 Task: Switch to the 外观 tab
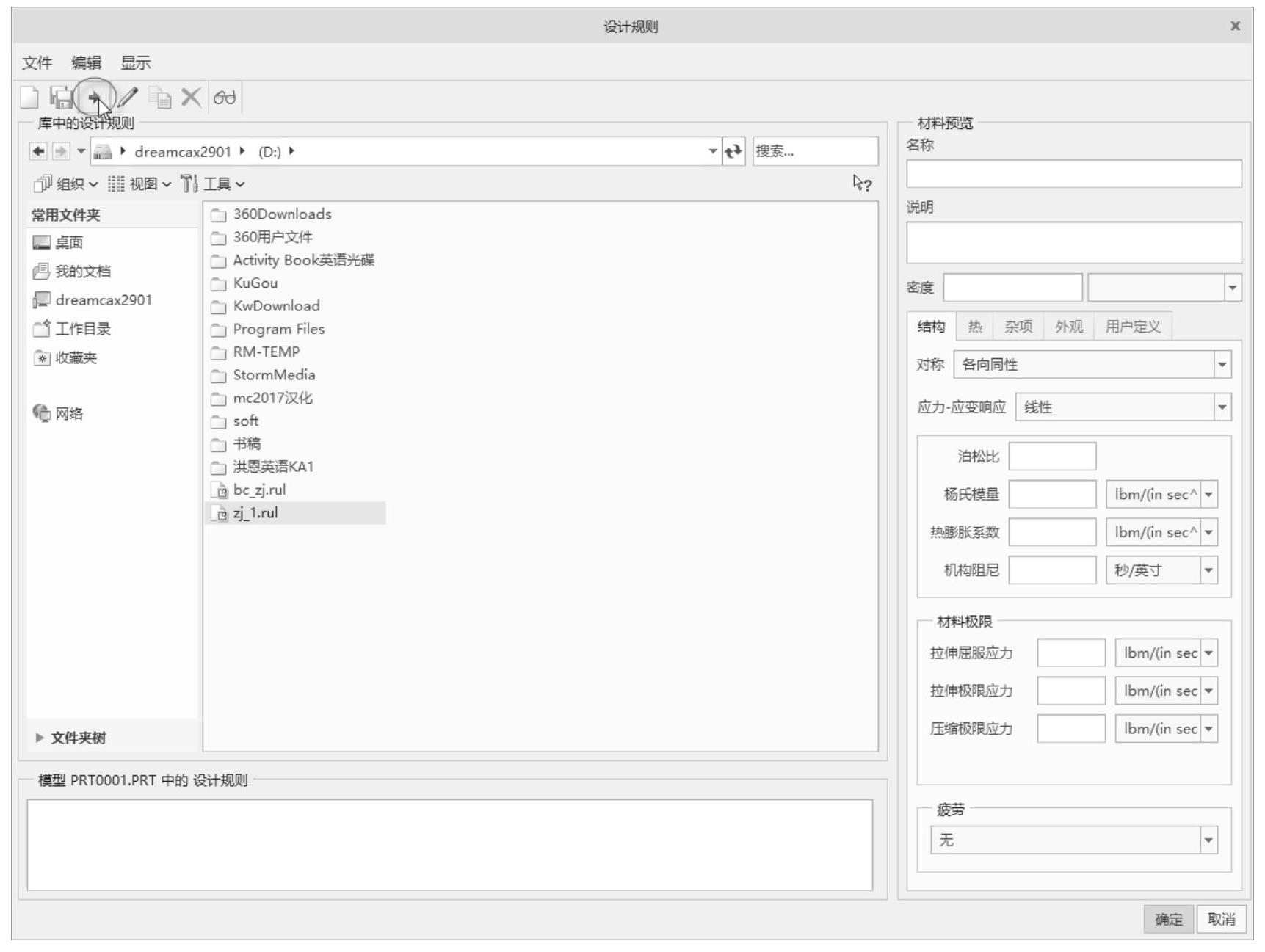click(1068, 327)
